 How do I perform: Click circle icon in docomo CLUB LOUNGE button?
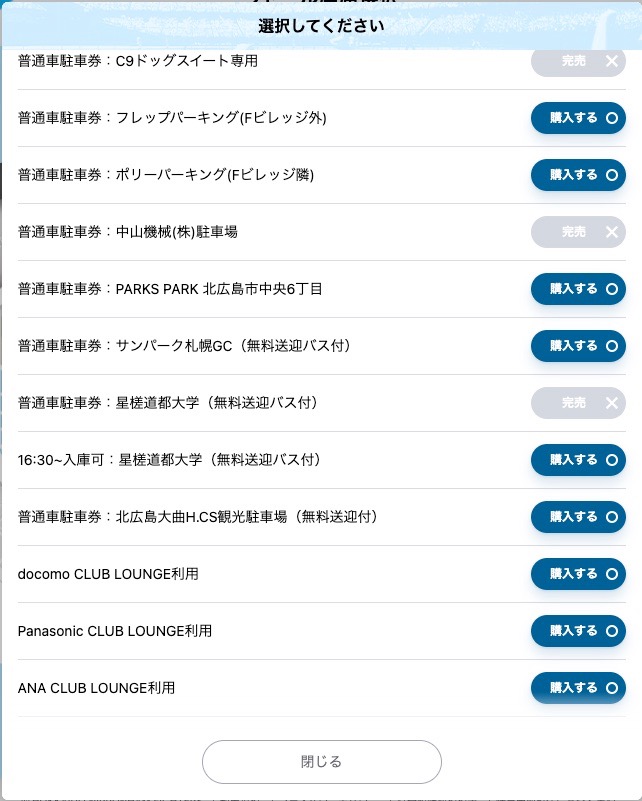click(612, 574)
